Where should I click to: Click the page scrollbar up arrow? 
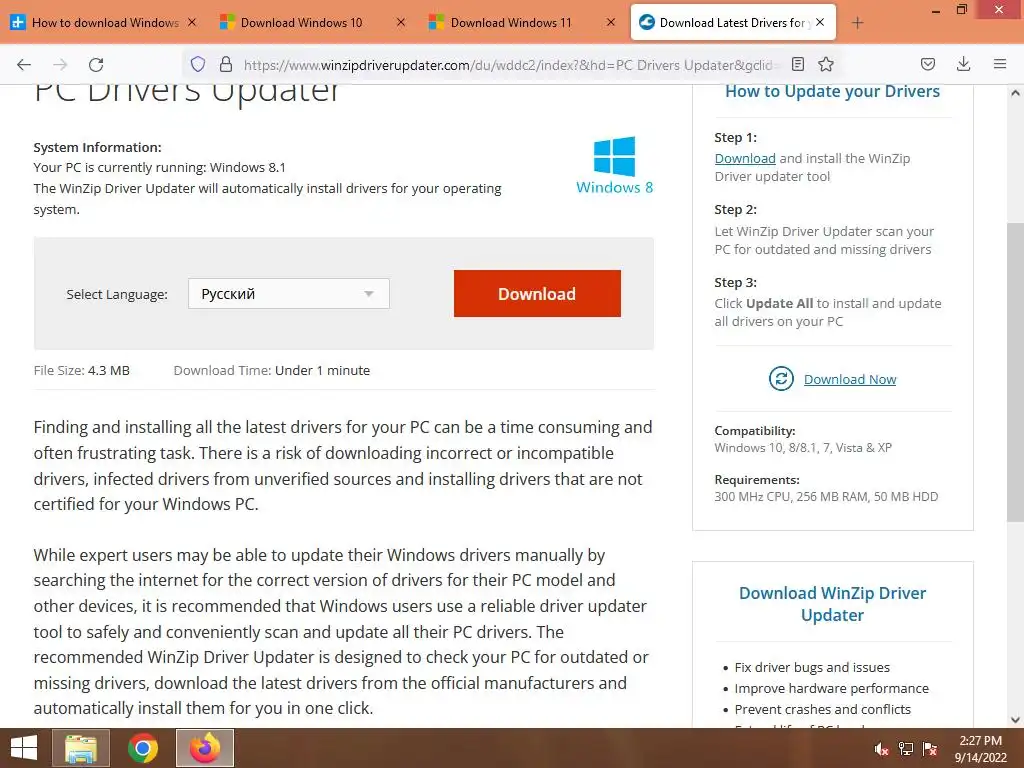coord(1015,93)
